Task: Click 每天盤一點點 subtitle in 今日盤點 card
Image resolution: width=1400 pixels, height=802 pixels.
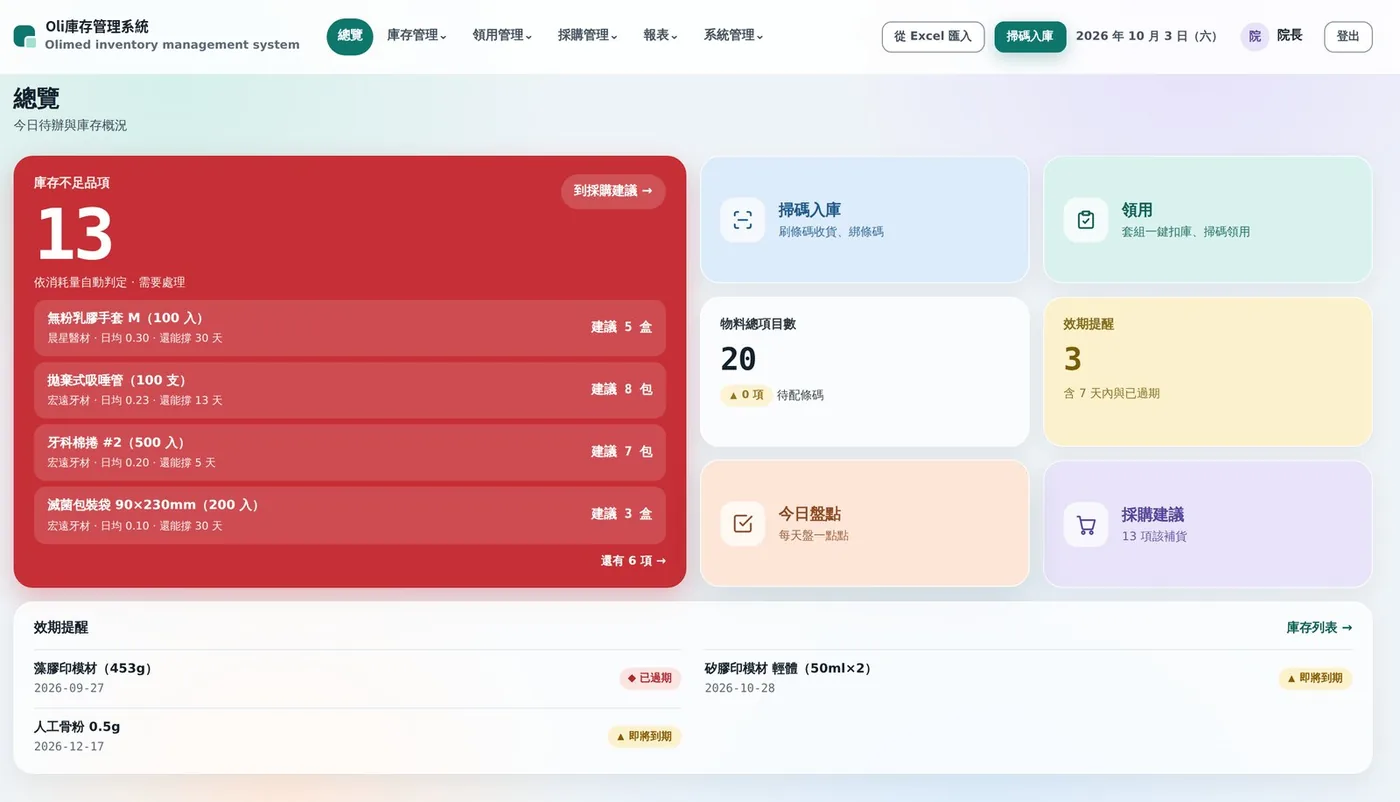Action: click(x=813, y=536)
